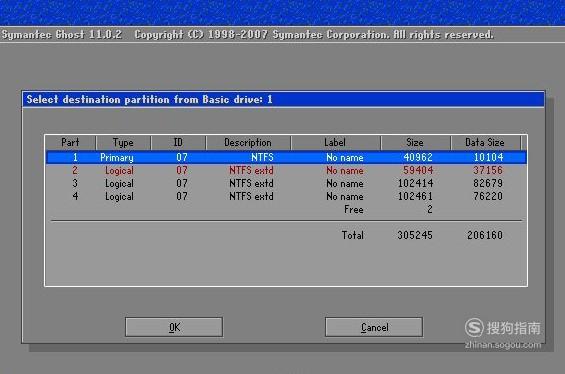
Task: Click data size value 76220
Action: (488, 196)
